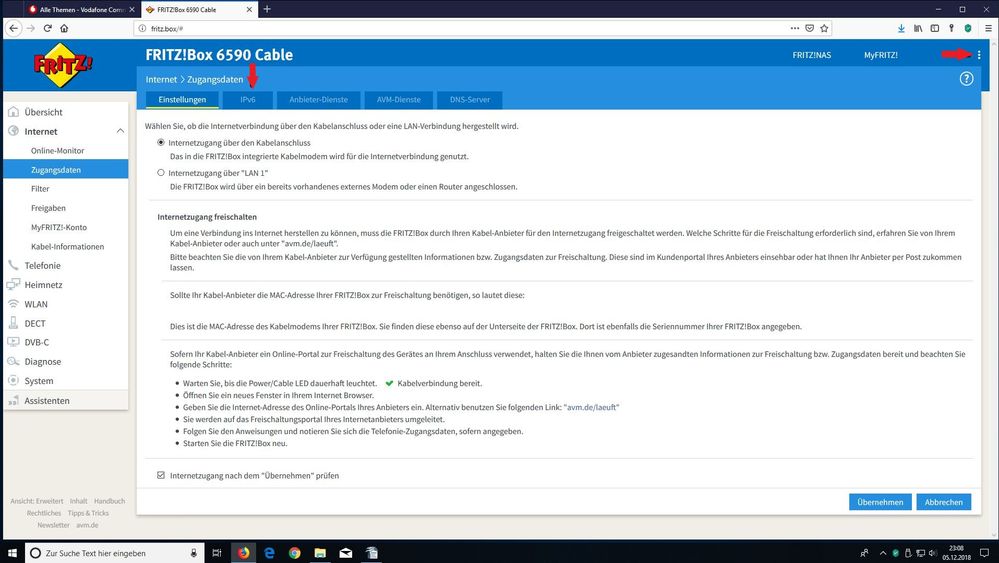The image size is (999, 563).
Task: Open MyFRITZ!-Konto in sidebar
Action: point(59,227)
